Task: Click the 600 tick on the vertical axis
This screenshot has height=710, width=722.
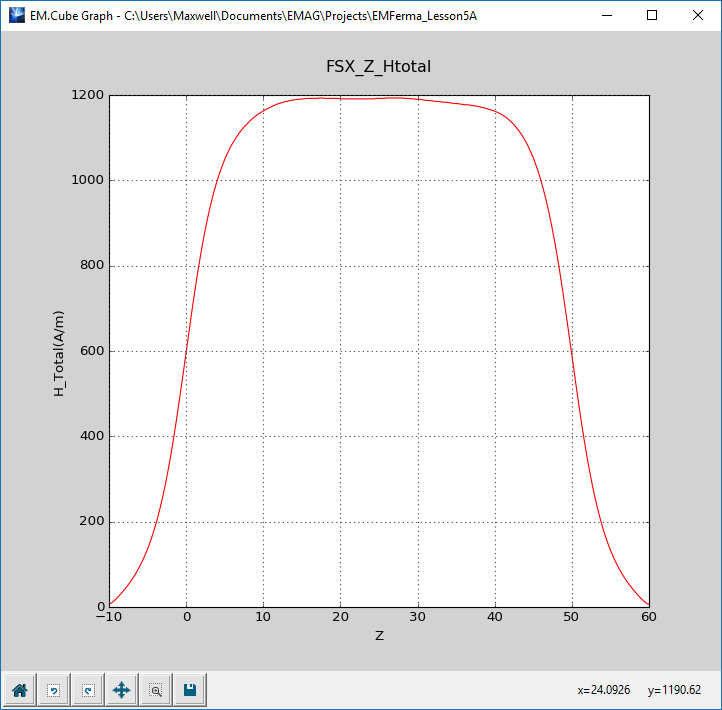Action: (x=91, y=351)
